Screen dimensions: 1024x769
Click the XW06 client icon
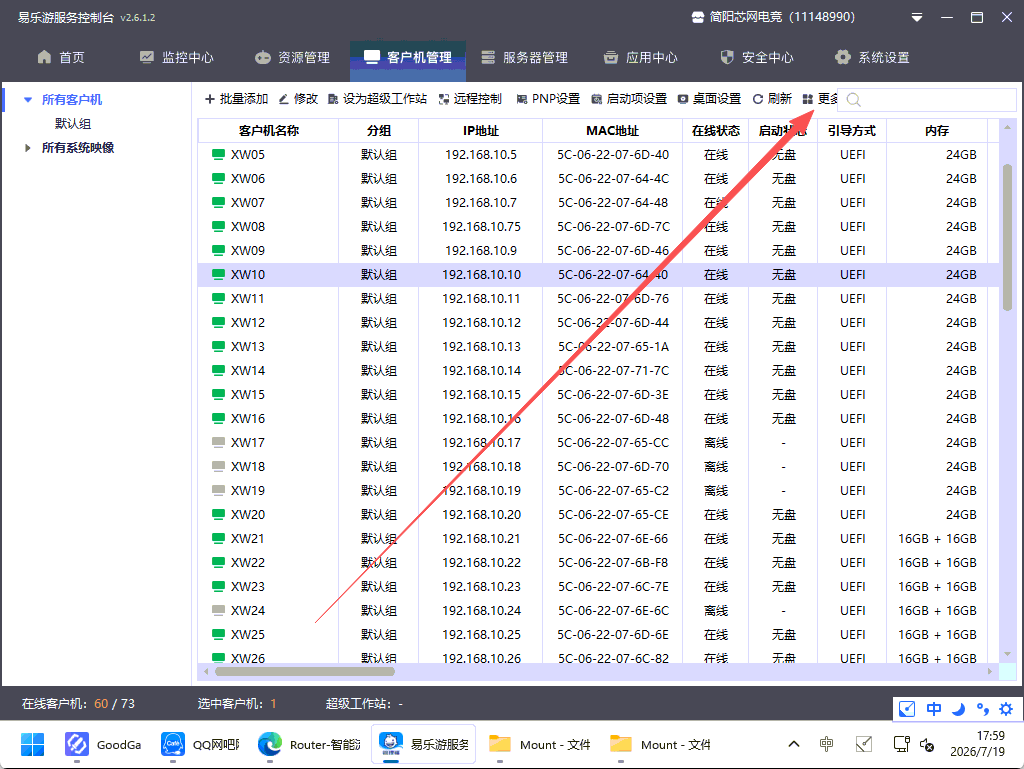point(218,179)
